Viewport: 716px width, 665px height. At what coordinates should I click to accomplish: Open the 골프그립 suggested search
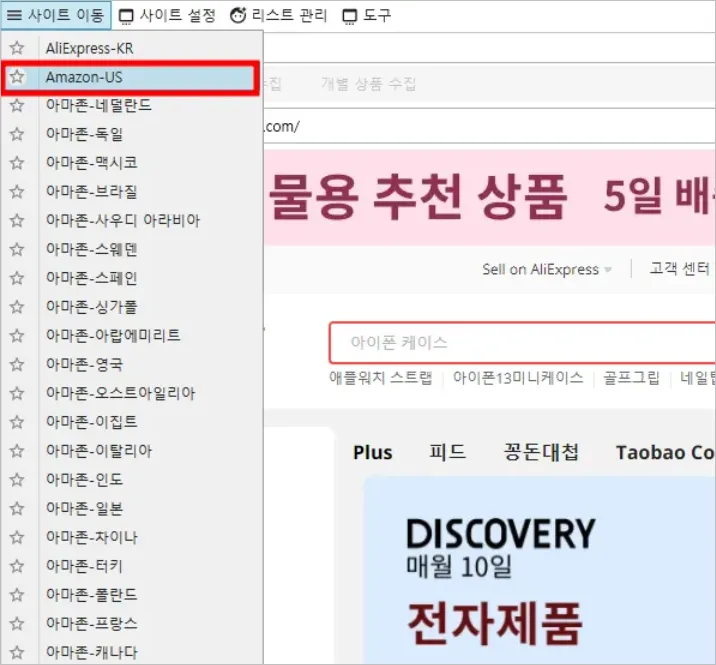tap(632, 378)
